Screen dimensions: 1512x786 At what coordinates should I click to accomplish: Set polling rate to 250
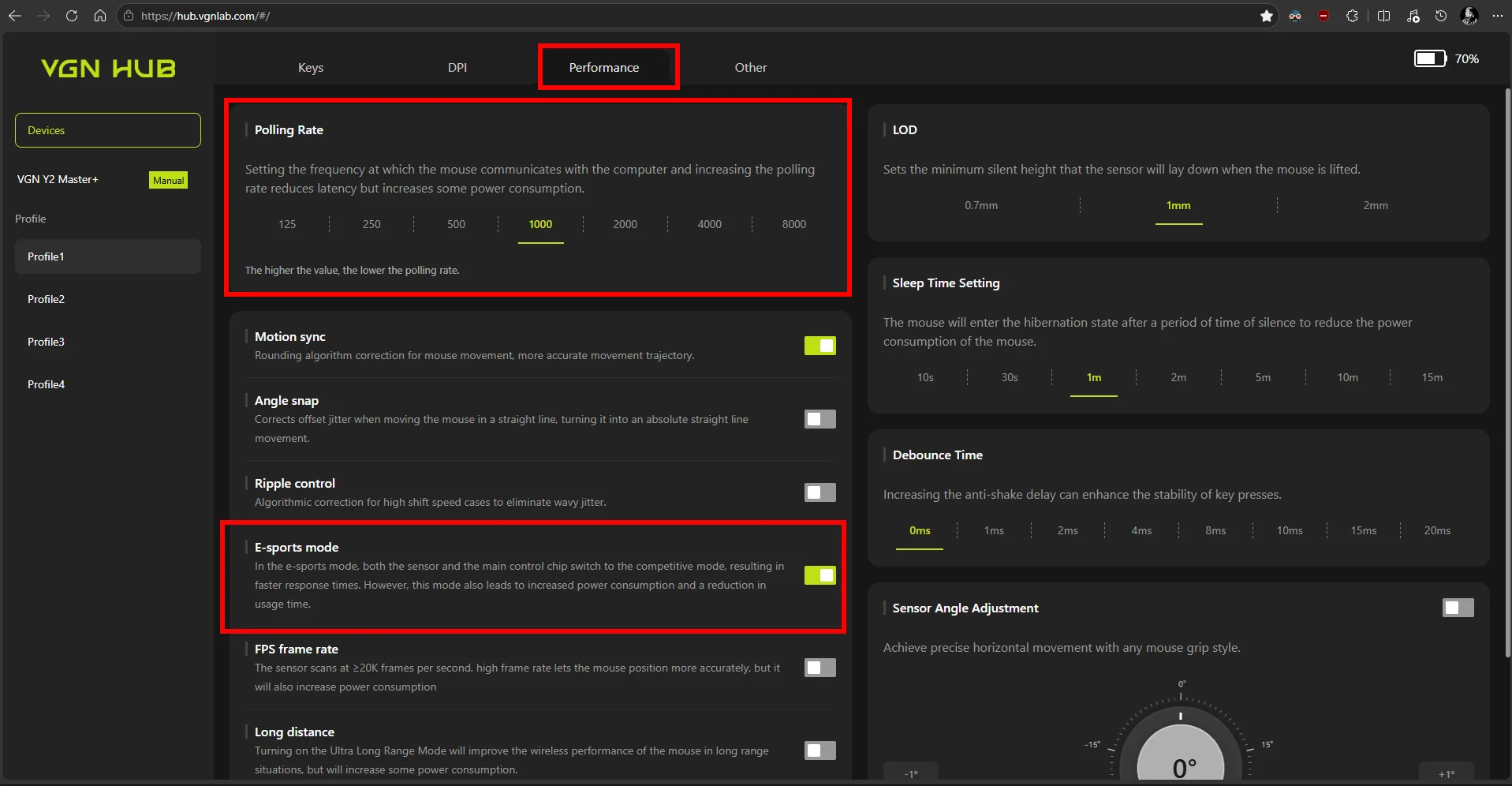point(371,224)
